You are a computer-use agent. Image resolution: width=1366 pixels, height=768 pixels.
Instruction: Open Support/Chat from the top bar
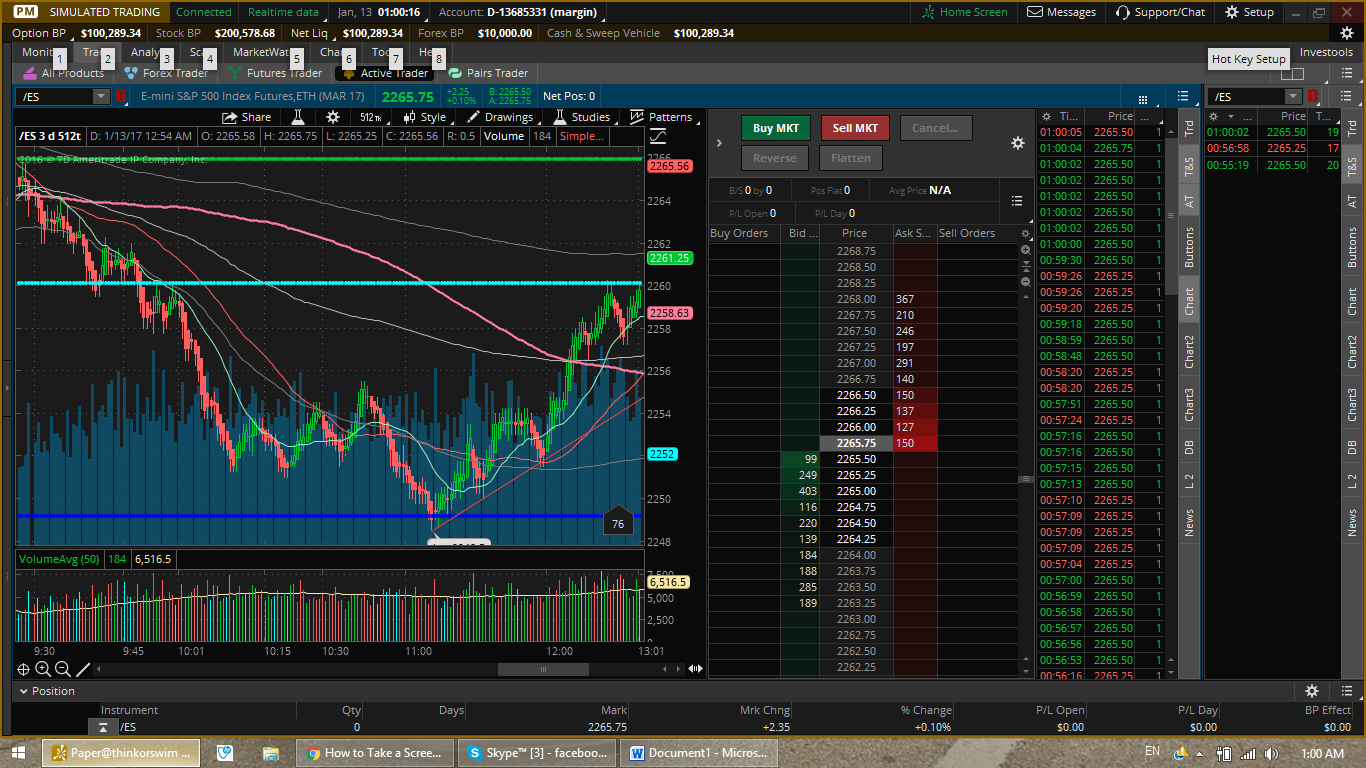point(1160,12)
